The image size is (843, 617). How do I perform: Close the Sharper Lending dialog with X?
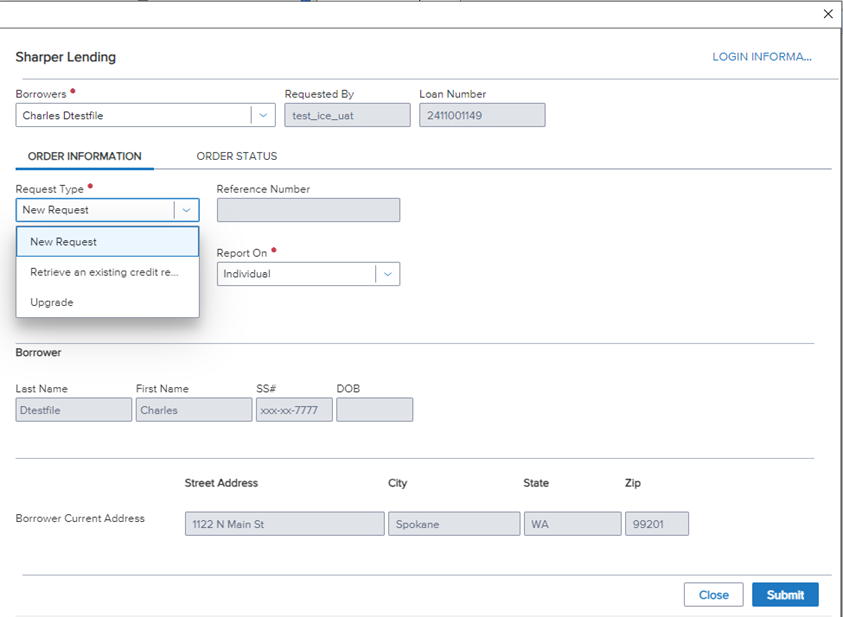point(828,14)
